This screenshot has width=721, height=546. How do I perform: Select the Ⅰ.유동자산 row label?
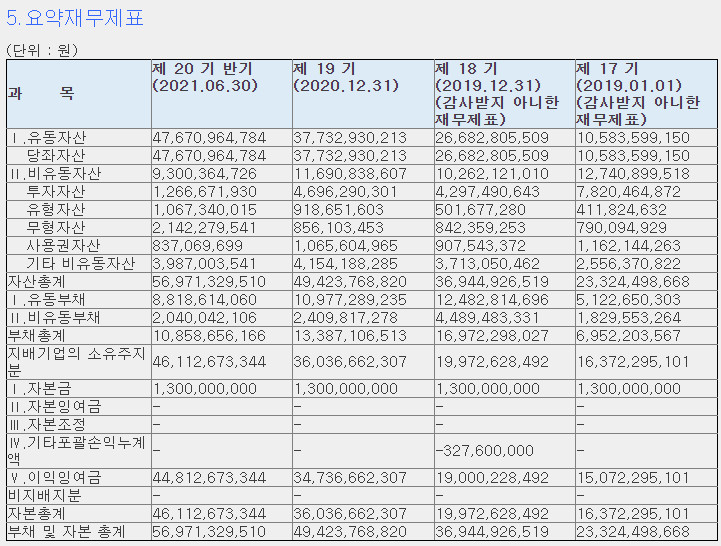(48, 138)
